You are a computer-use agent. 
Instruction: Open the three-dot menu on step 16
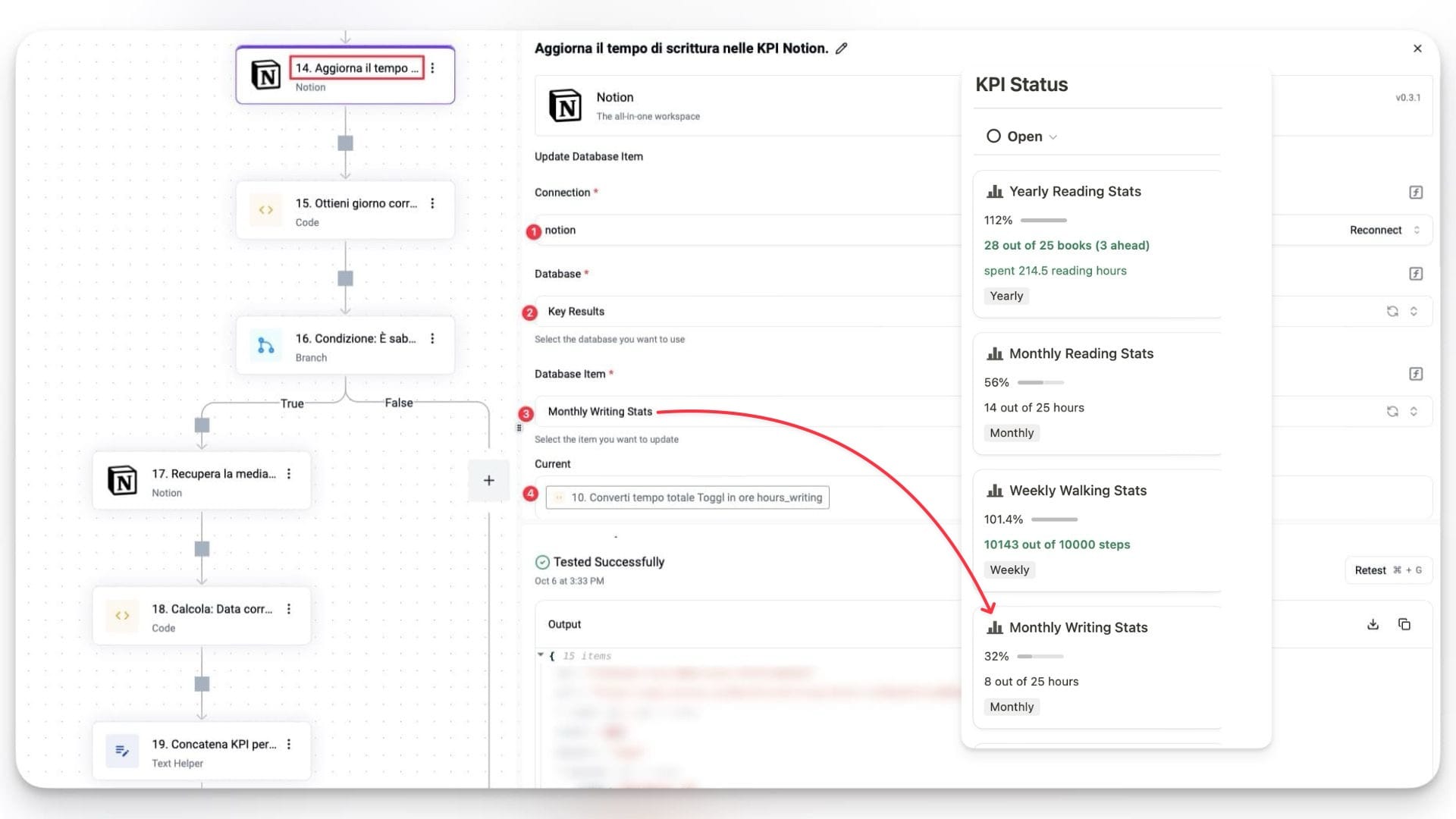click(x=432, y=338)
